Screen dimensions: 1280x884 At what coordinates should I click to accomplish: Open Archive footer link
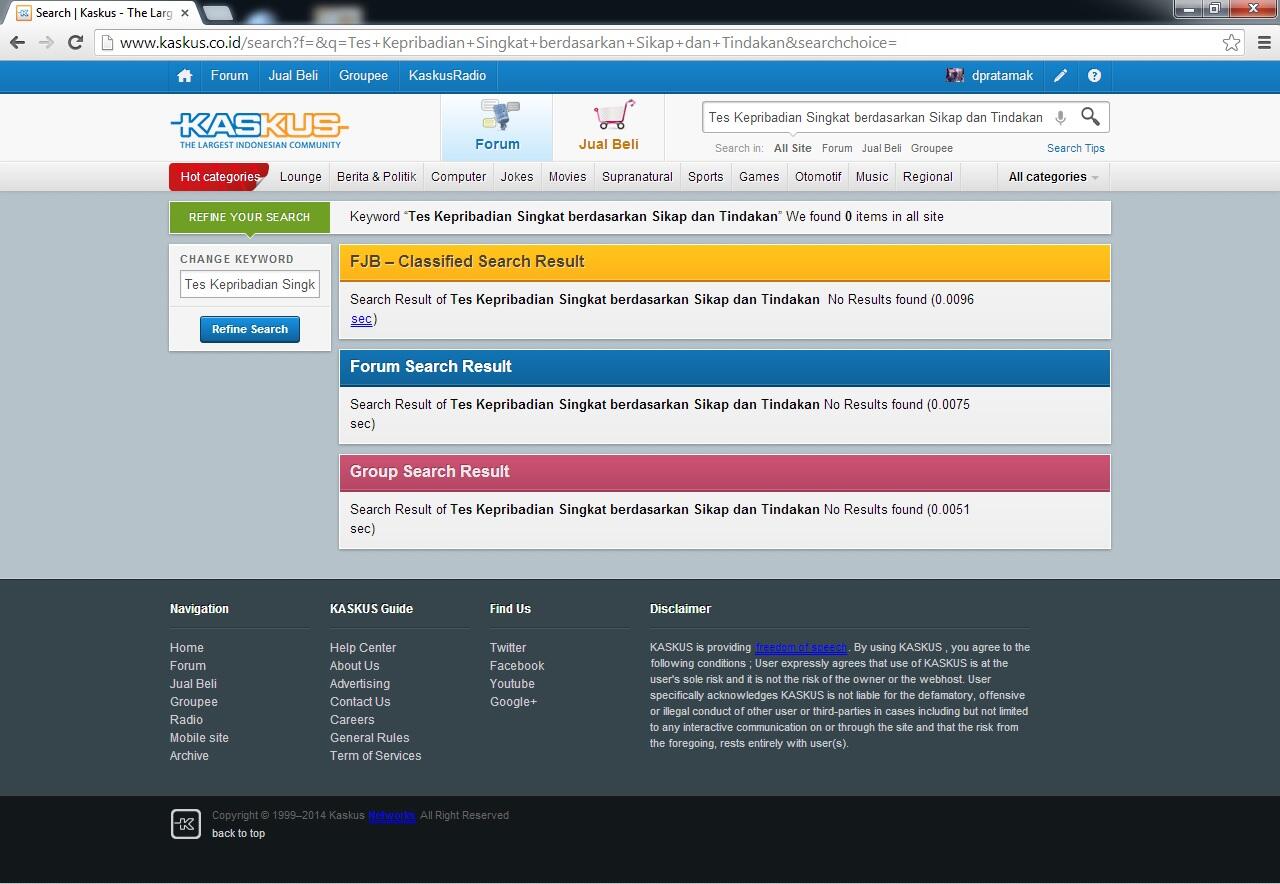(x=189, y=756)
